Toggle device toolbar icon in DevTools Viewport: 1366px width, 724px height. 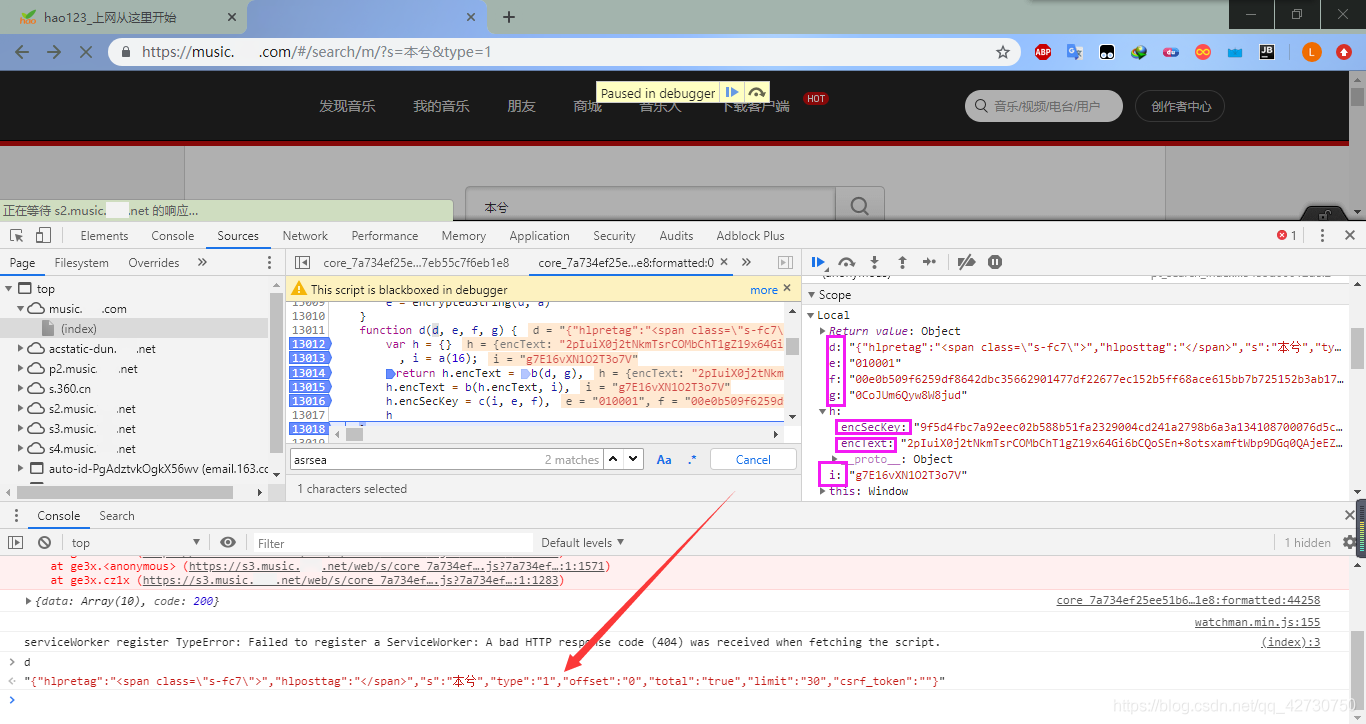tap(43, 236)
